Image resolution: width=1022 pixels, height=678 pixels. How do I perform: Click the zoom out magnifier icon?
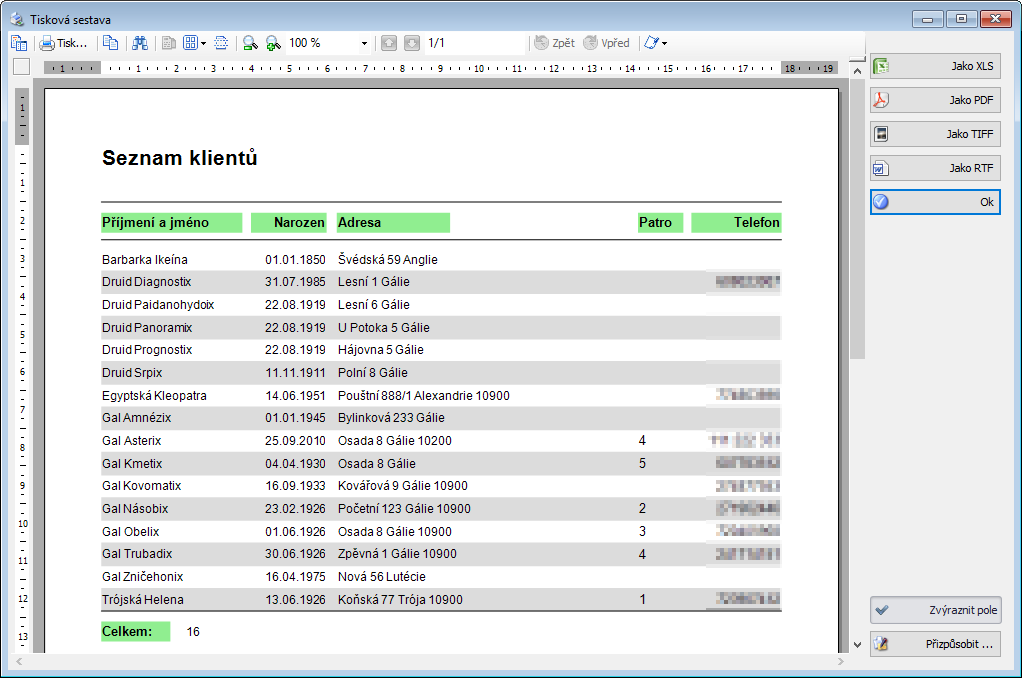[250, 43]
